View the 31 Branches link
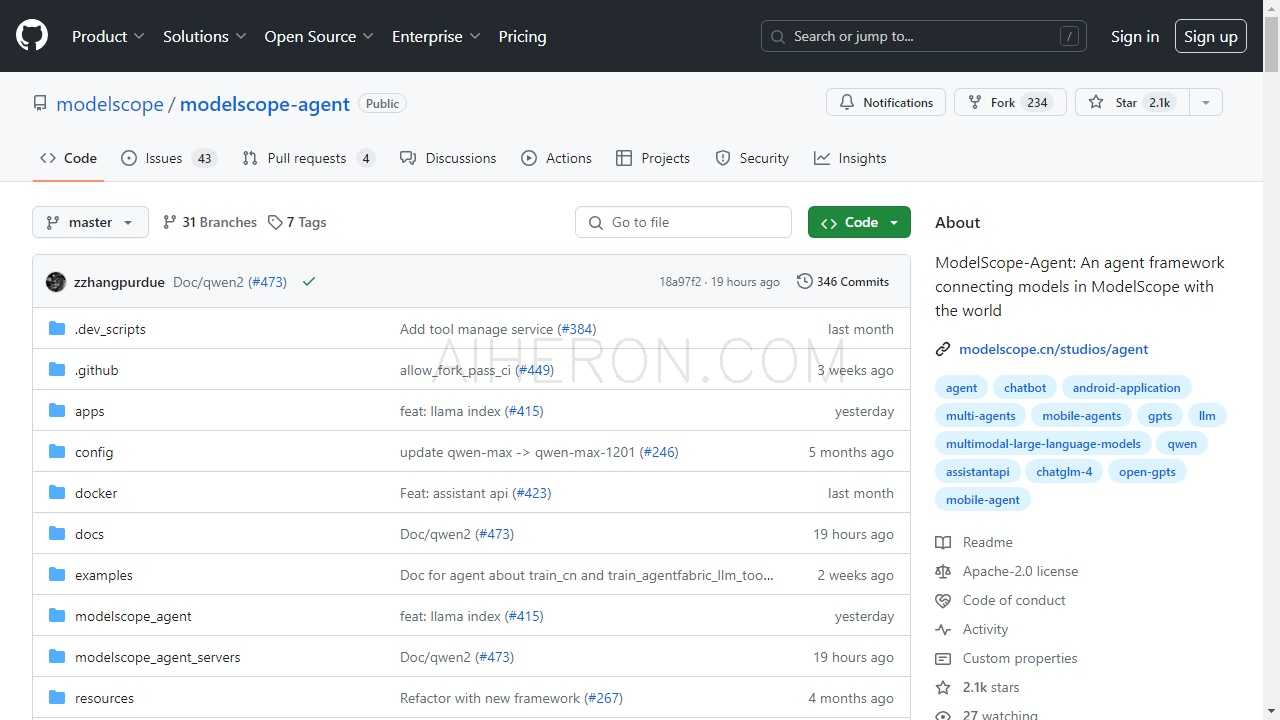The width and height of the screenshot is (1280, 720). 210,222
